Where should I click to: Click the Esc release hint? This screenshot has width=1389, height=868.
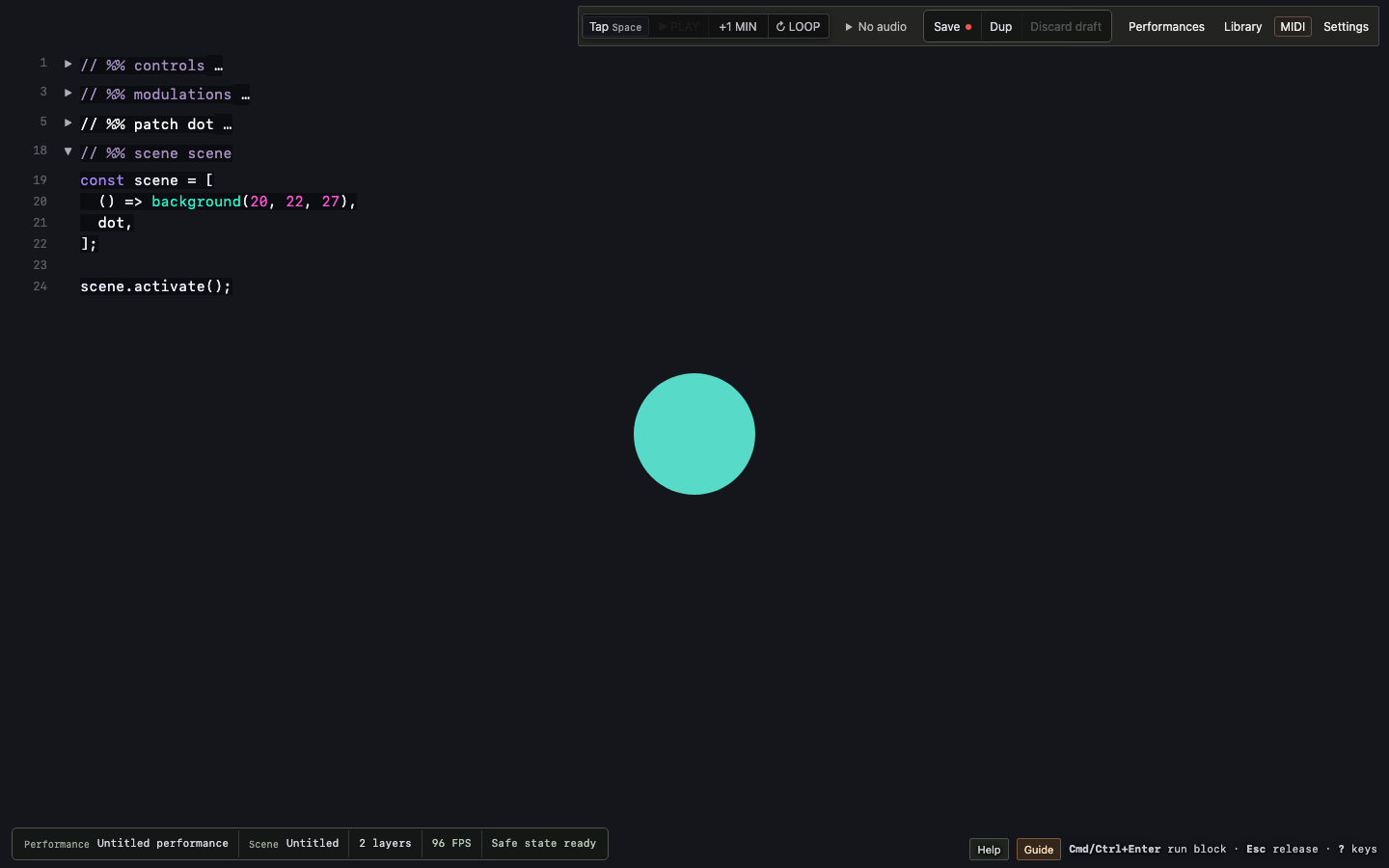pyautogui.click(x=1282, y=850)
